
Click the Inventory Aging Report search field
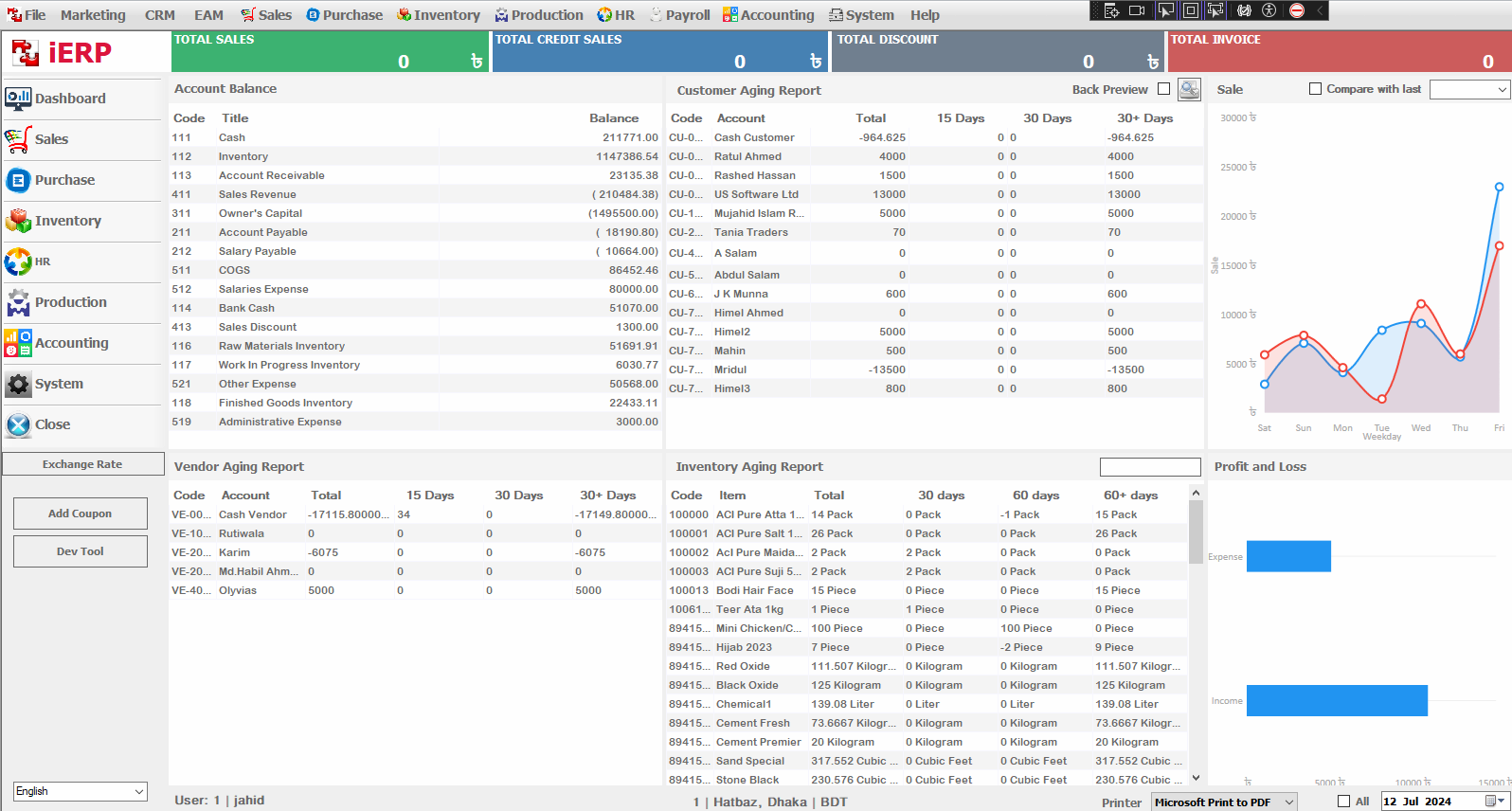pyautogui.click(x=1149, y=467)
